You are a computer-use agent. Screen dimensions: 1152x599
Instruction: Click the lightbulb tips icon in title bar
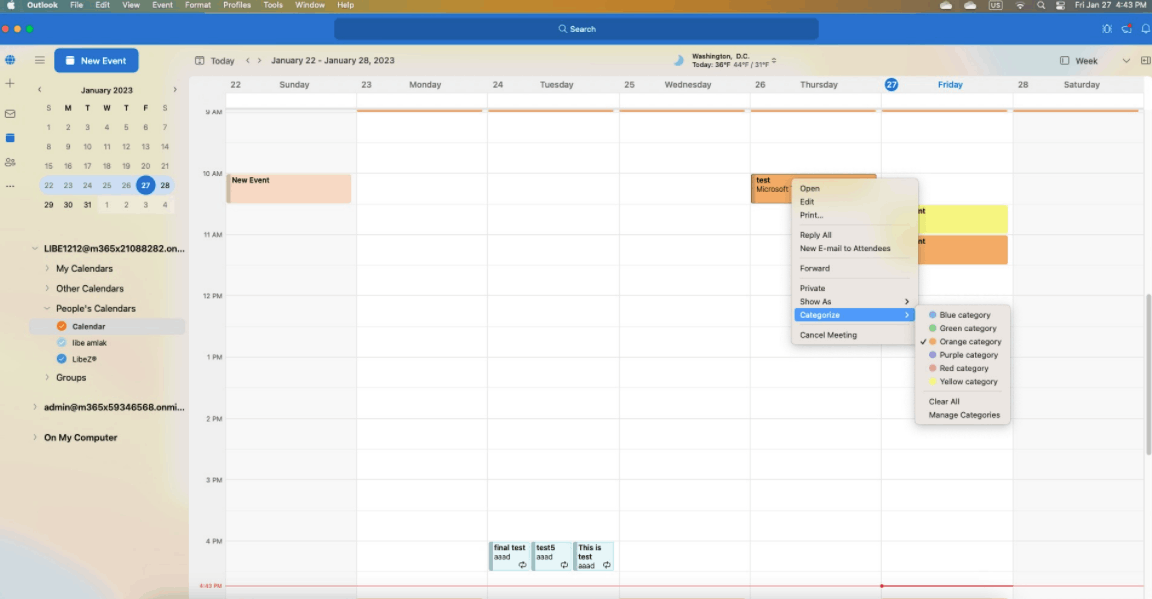1106,29
